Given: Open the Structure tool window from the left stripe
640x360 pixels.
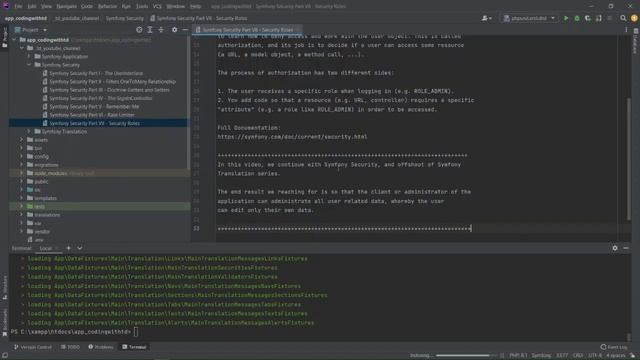Looking at the screenshot, I should [4, 287].
